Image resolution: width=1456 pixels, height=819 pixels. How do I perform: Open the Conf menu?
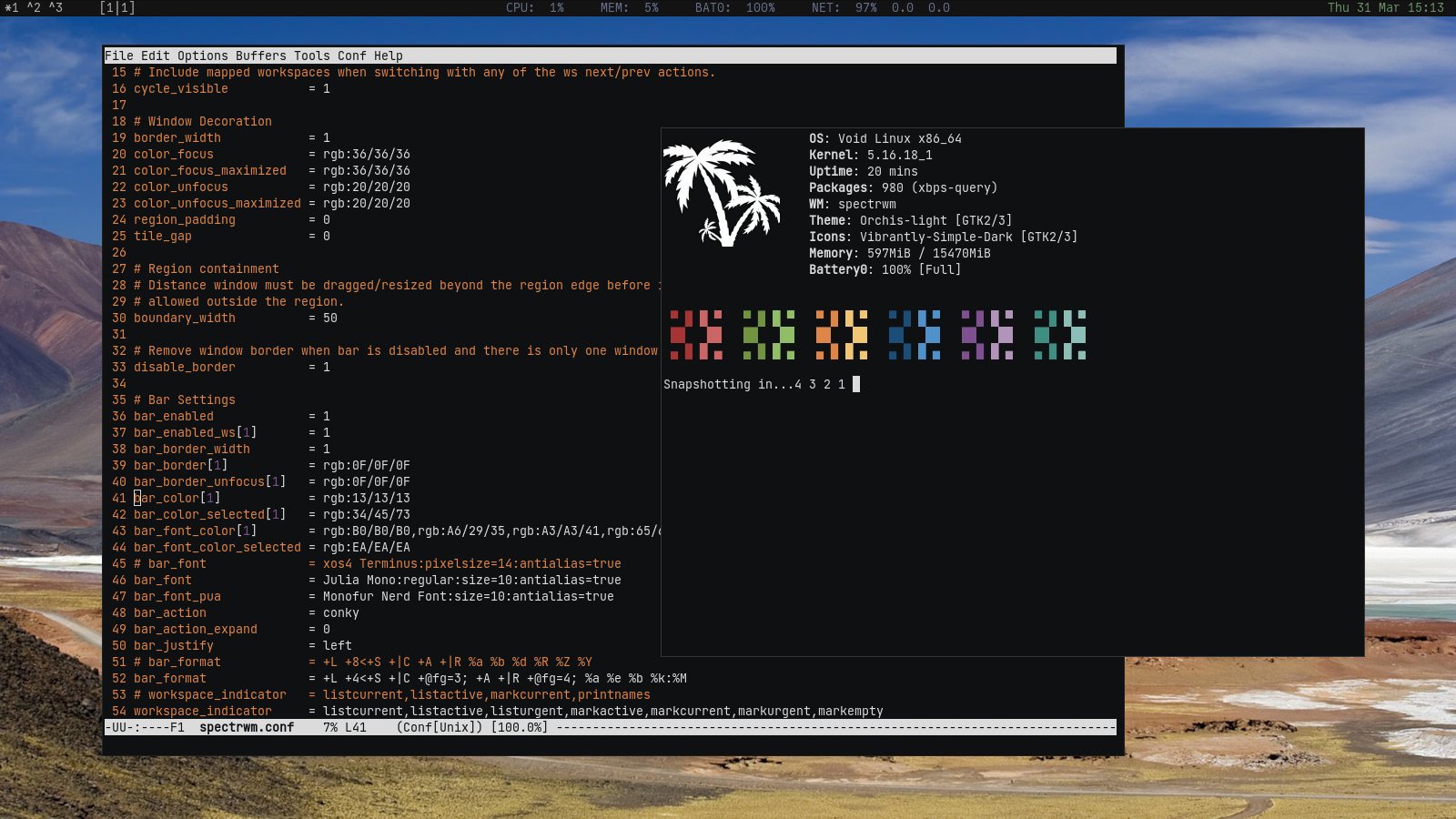tap(352, 56)
